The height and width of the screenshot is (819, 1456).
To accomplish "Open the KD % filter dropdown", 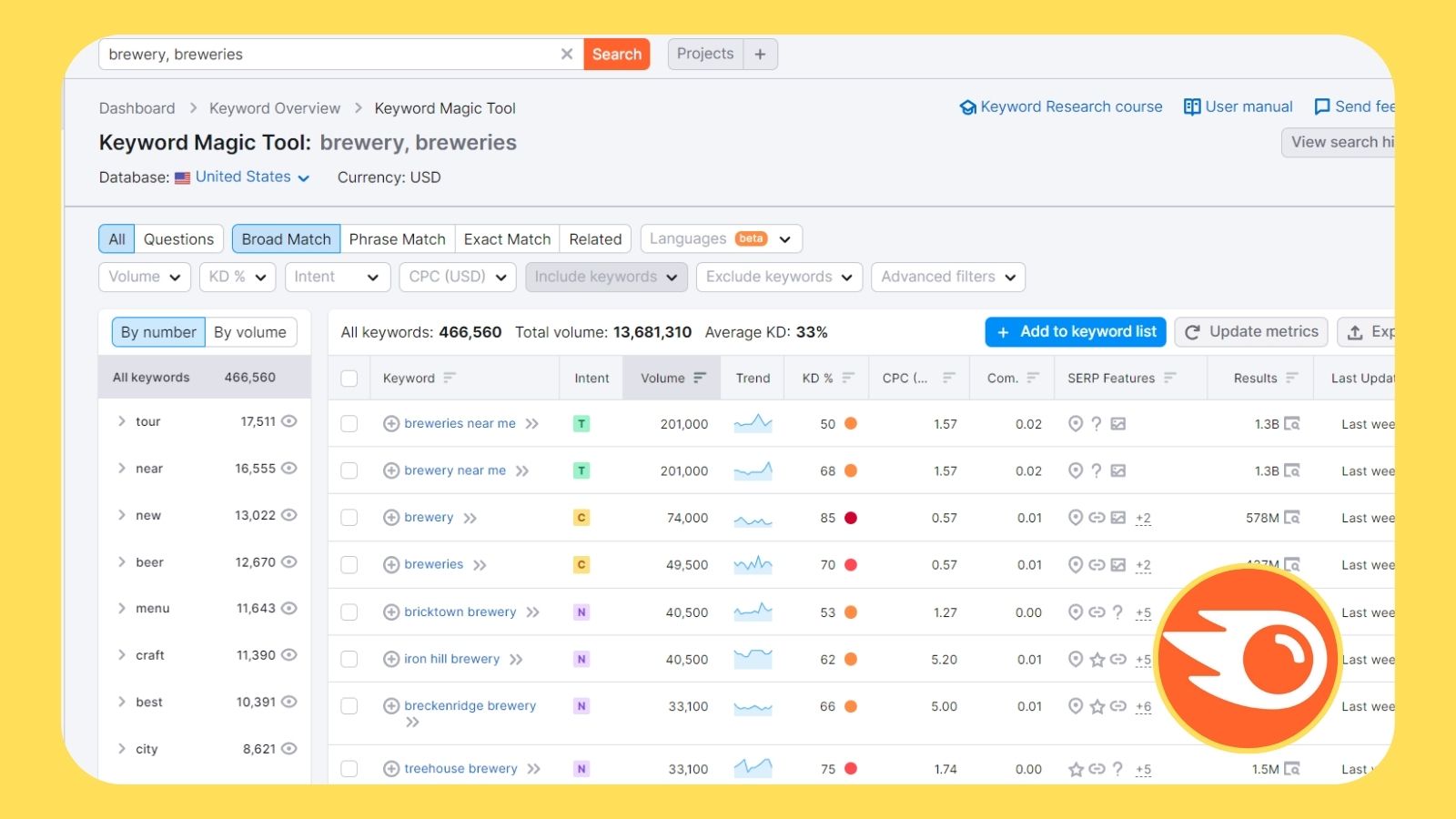I will pyautogui.click(x=238, y=277).
